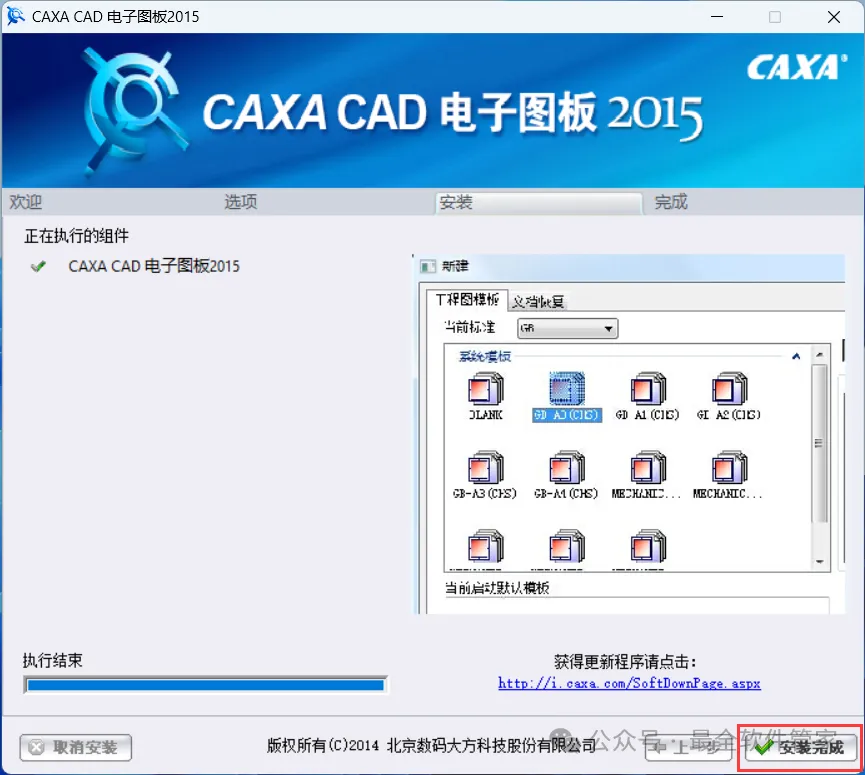Click the 取消安装 cancel button
Image resolution: width=865 pixels, height=775 pixels.
point(76,747)
